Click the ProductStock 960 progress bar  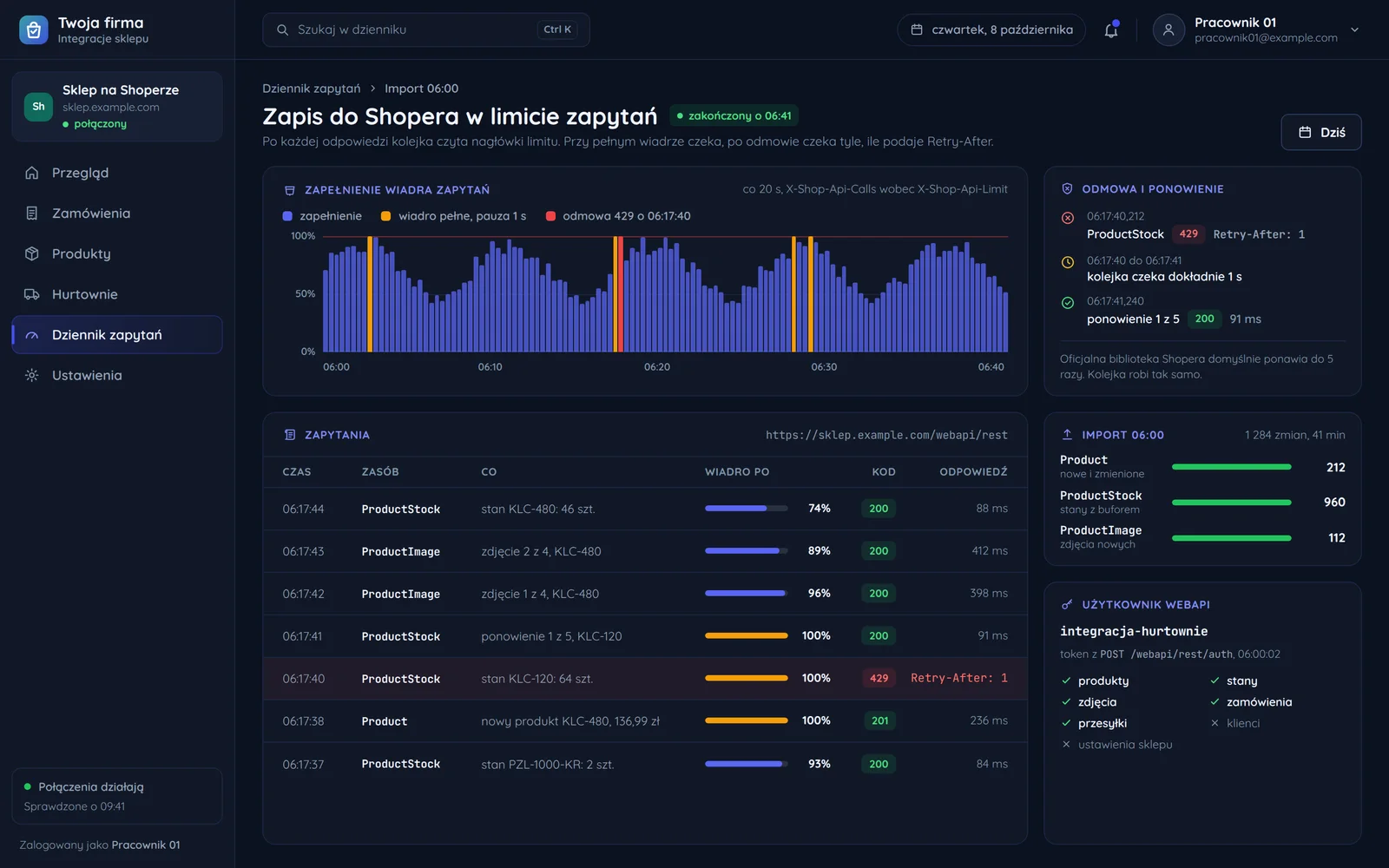coord(1231,503)
